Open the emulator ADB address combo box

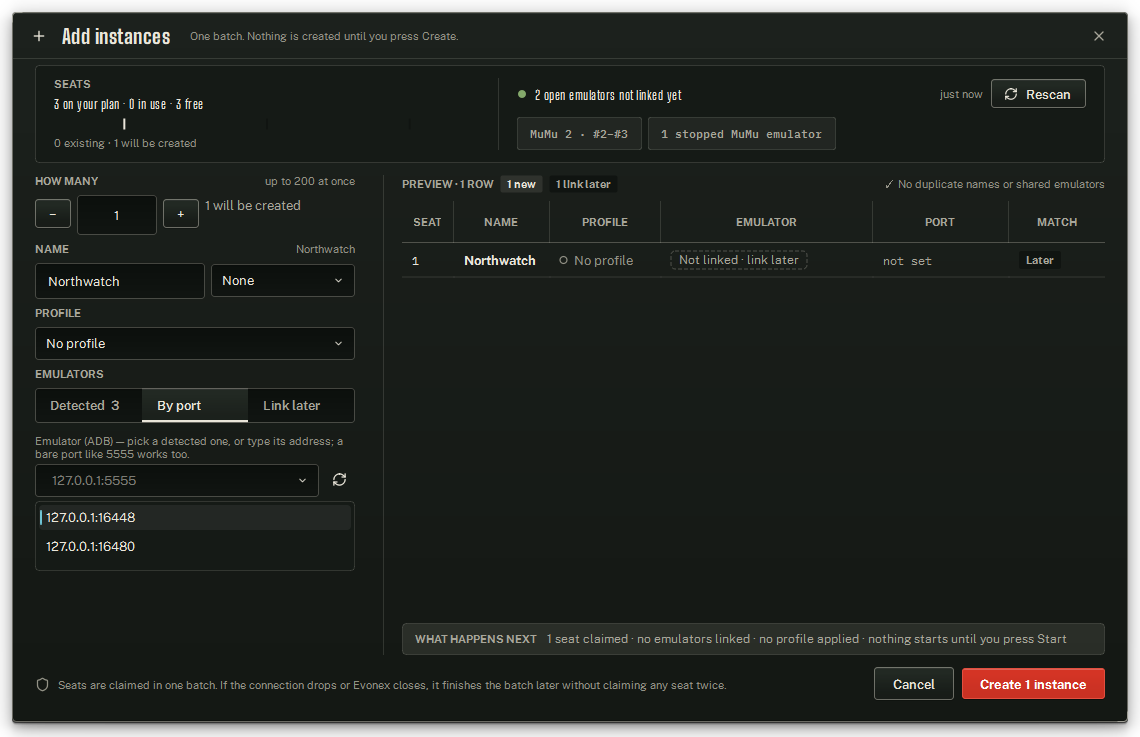point(177,480)
